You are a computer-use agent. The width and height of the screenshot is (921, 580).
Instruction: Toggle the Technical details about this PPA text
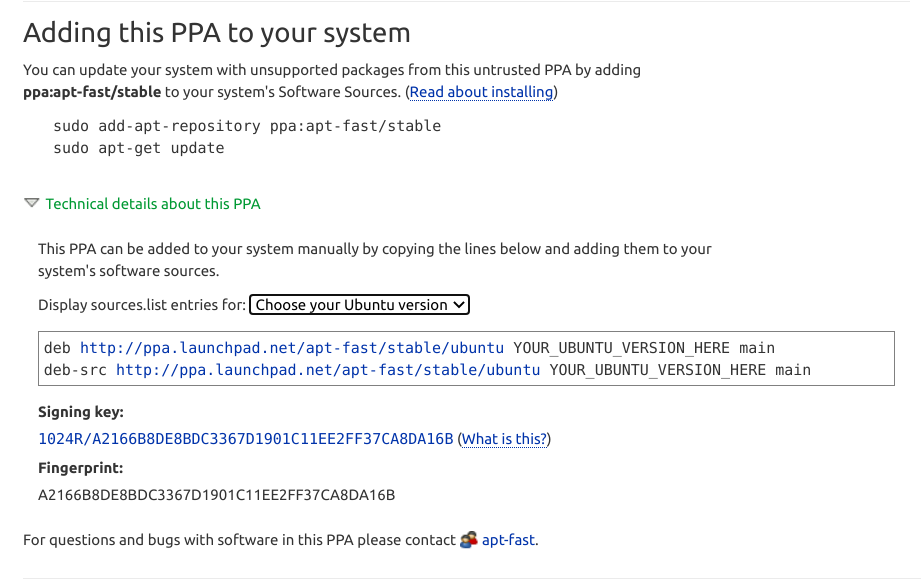[153, 204]
